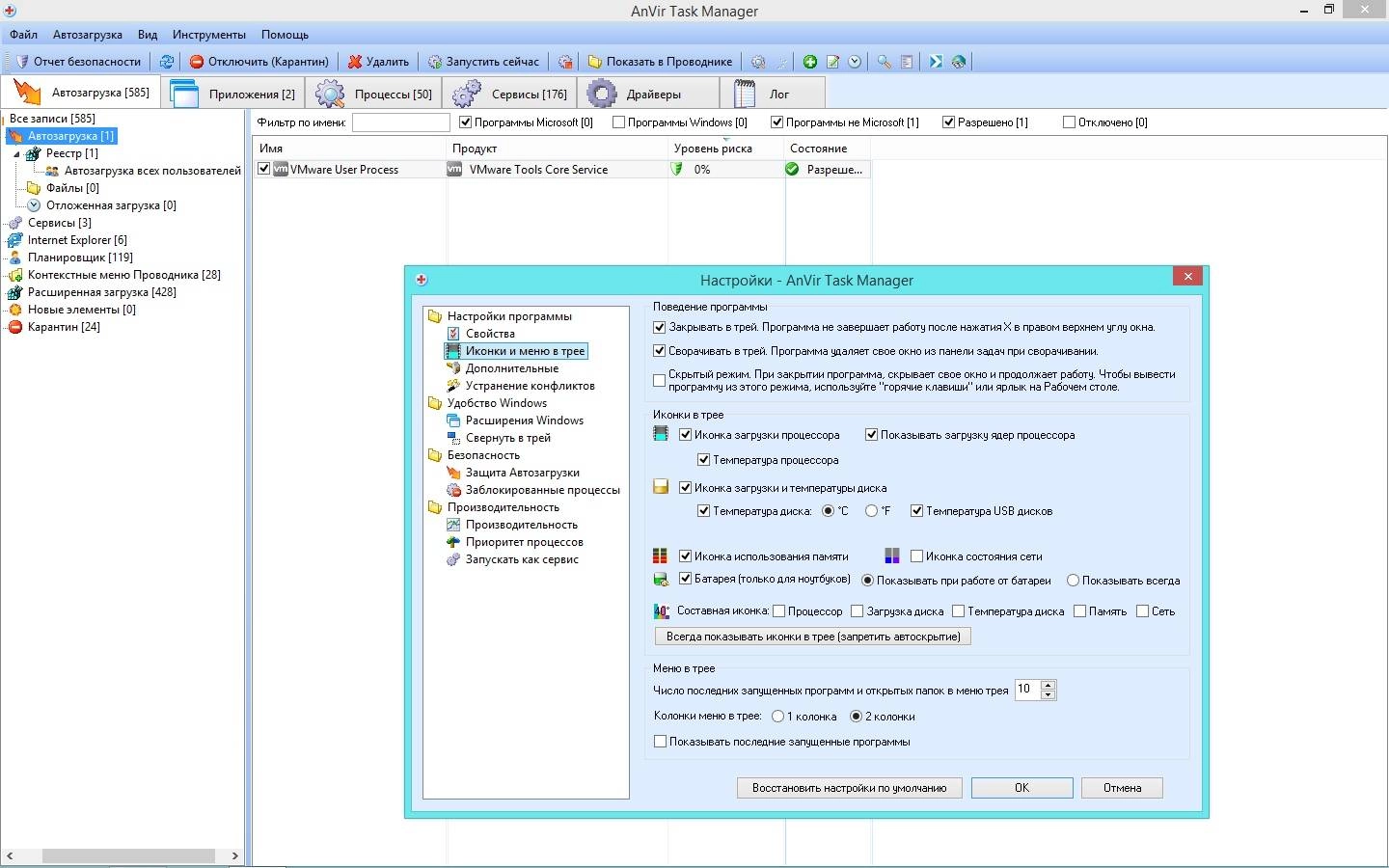The width and height of the screenshot is (1389, 868).
Task: Uncheck the VMware User Process row checkbox
Action: pyautogui.click(x=263, y=169)
